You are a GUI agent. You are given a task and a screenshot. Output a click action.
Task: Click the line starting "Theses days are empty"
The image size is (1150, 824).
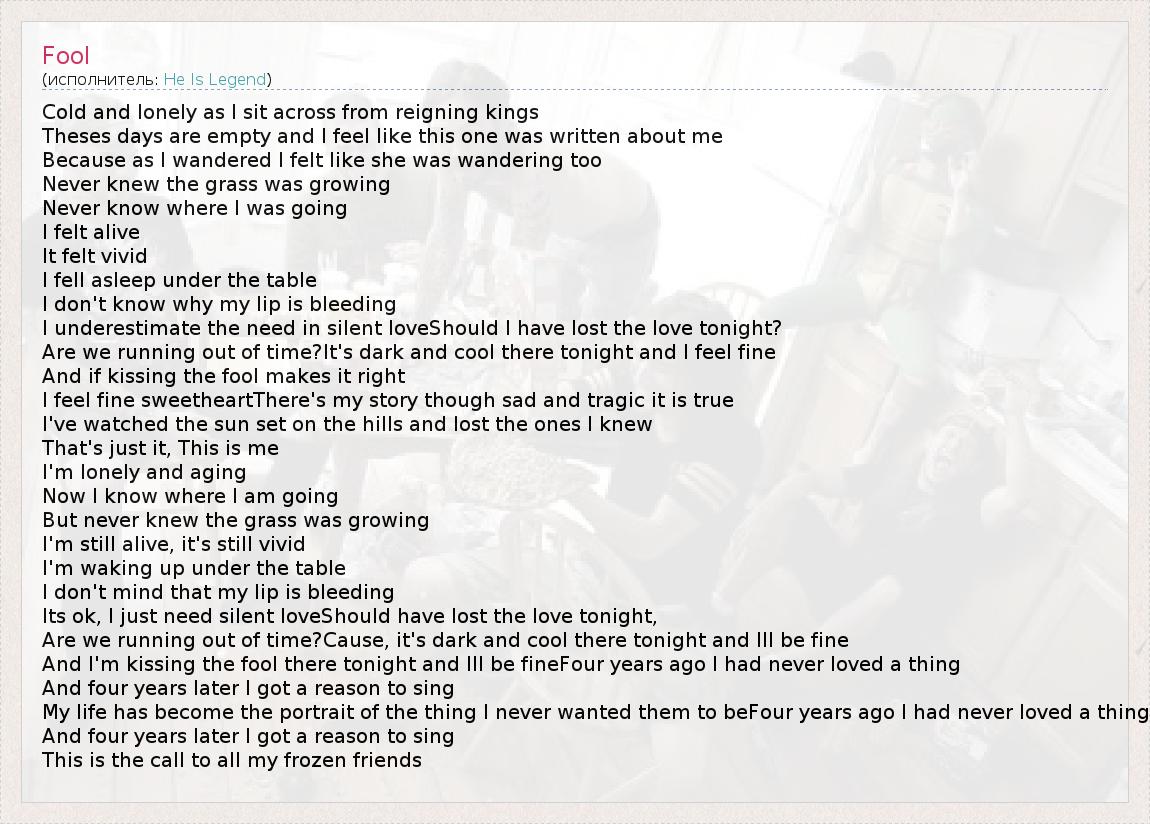(x=382, y=136)
